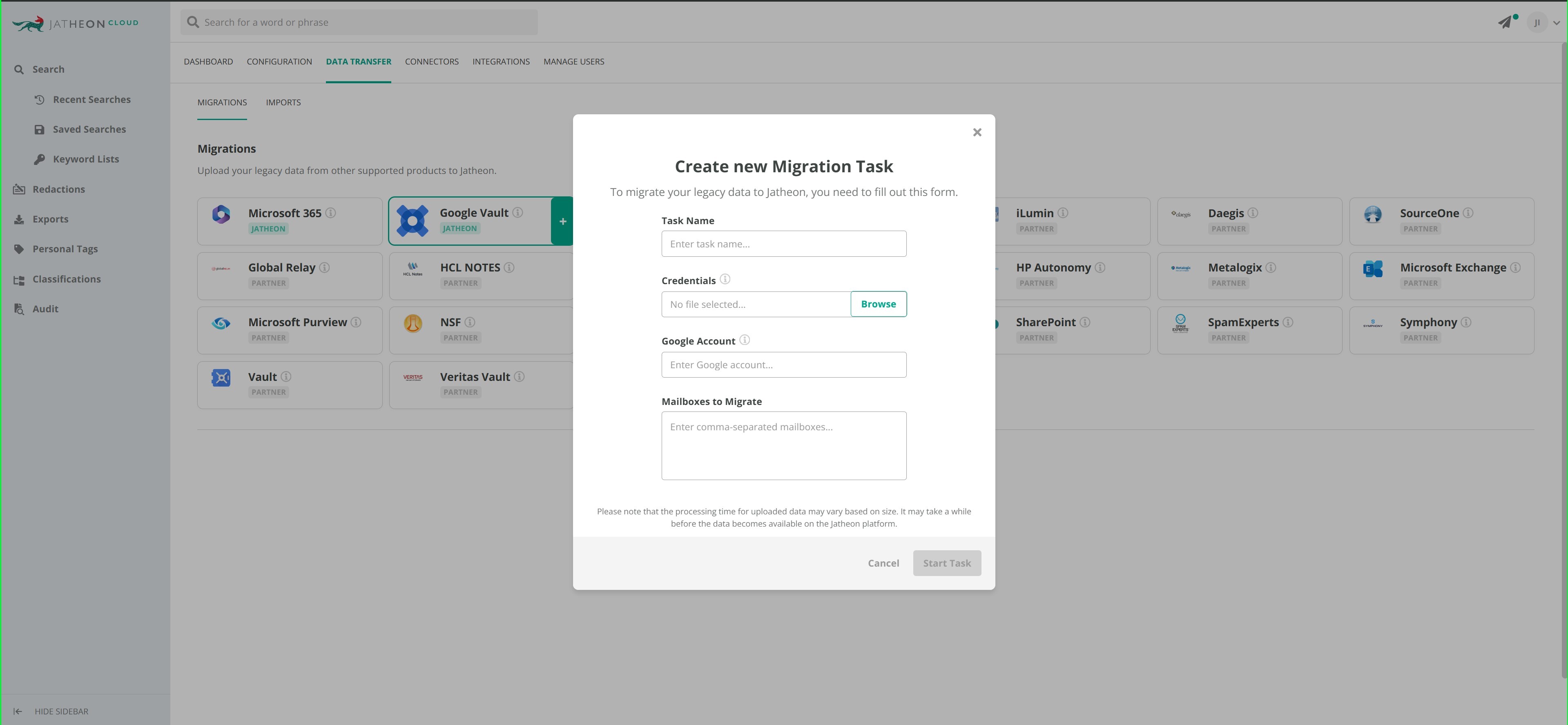Close the migration task dialog with X
1568x725 pixels.
pos(977,133)
